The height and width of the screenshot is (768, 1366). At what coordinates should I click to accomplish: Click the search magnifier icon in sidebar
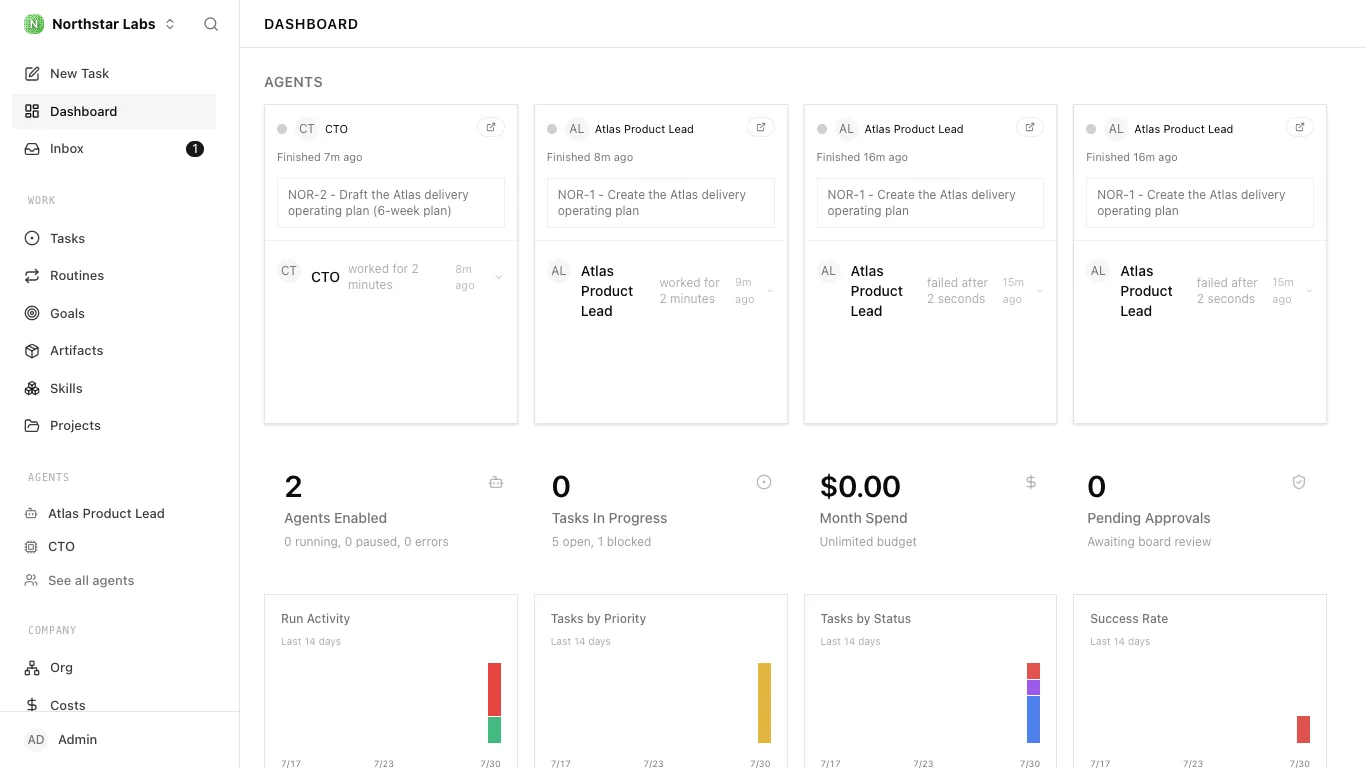(211, 24)
